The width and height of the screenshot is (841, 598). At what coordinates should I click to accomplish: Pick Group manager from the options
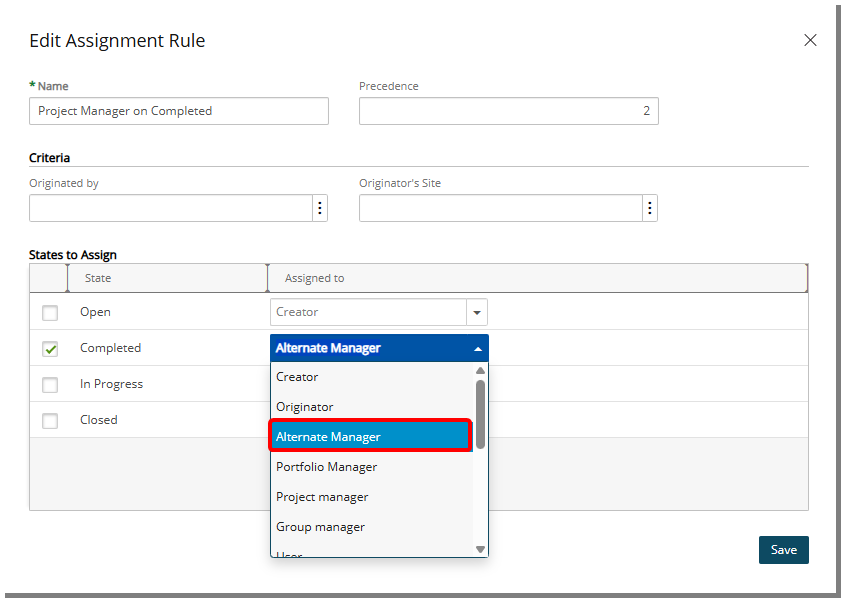322,526
